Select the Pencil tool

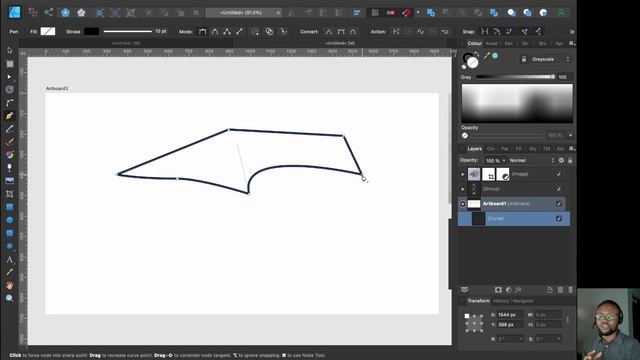coord(10,129)
